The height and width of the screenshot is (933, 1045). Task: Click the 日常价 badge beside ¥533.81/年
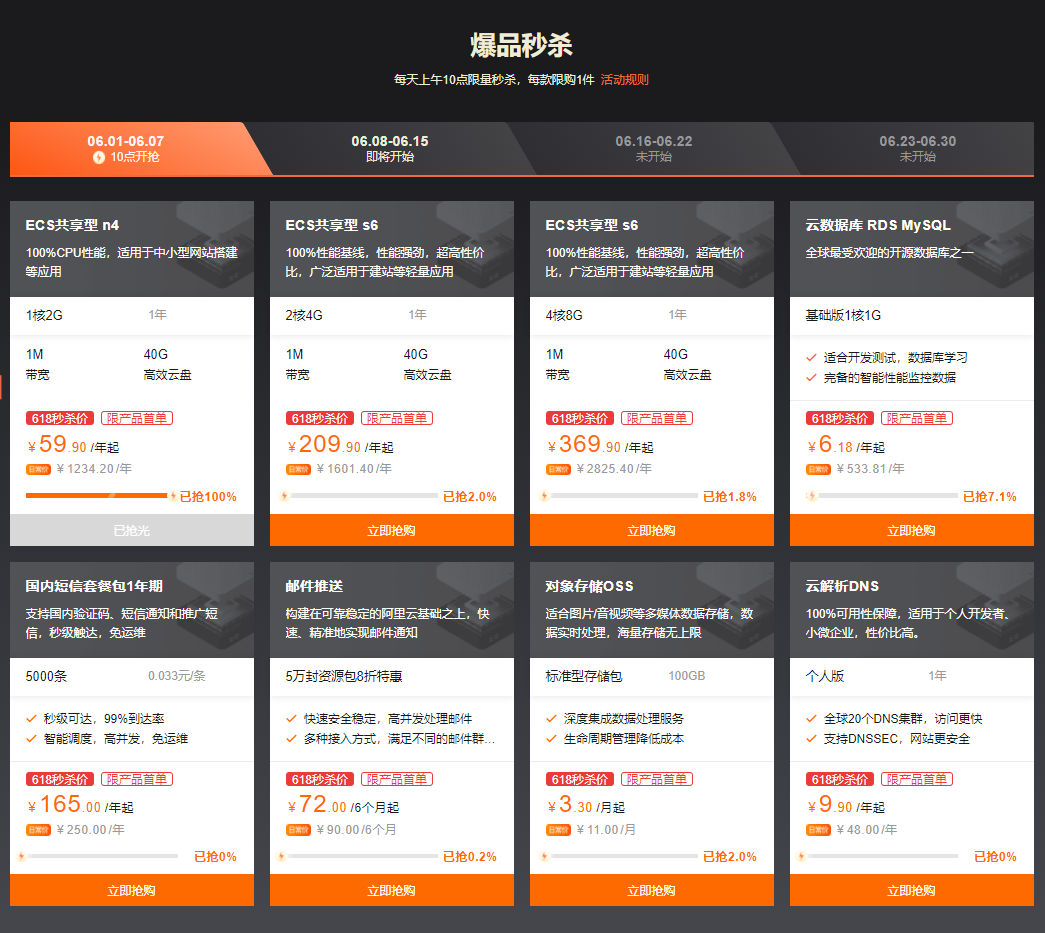[x=818, y=469]
